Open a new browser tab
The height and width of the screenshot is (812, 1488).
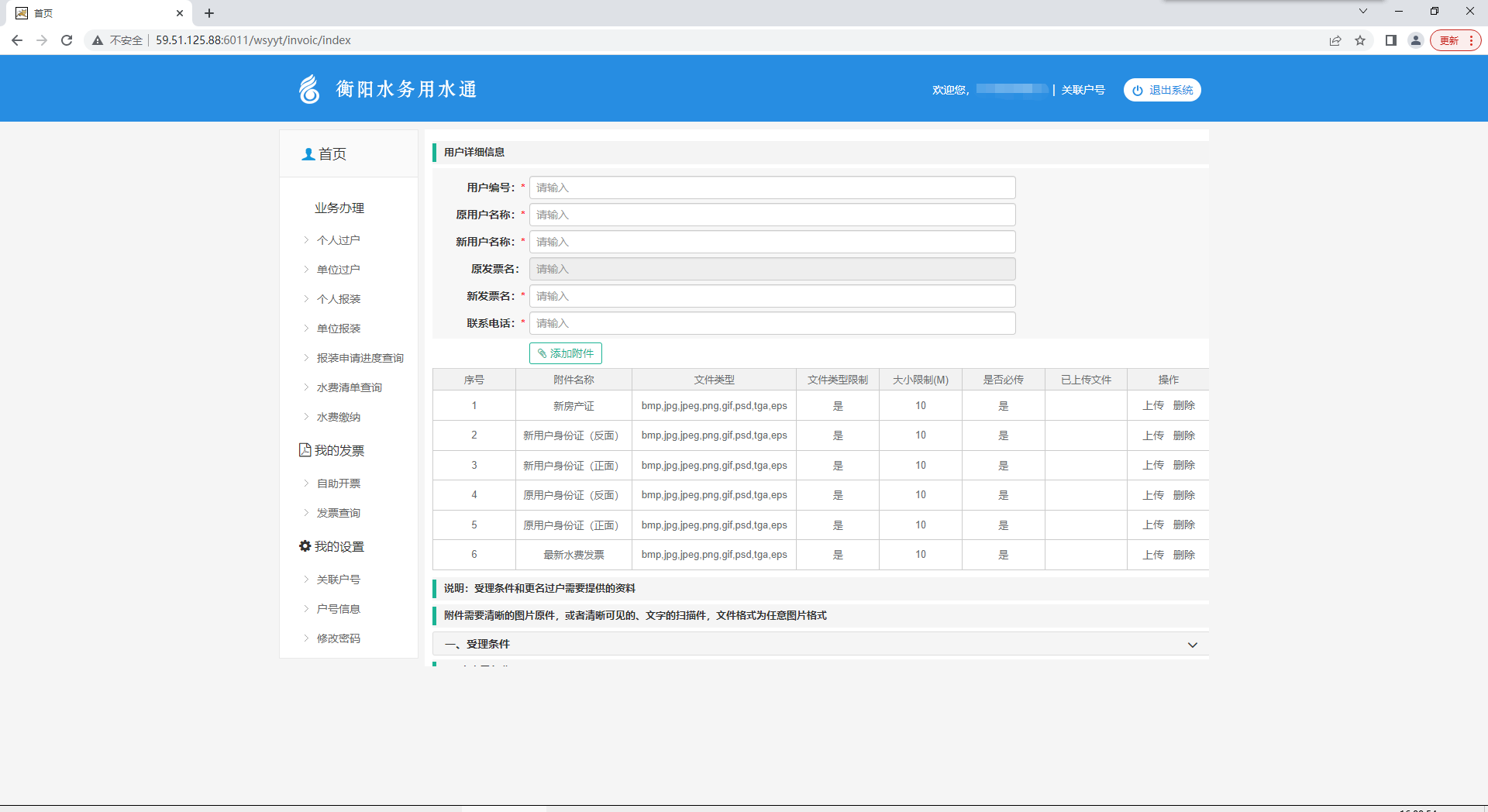coord(209,13)
